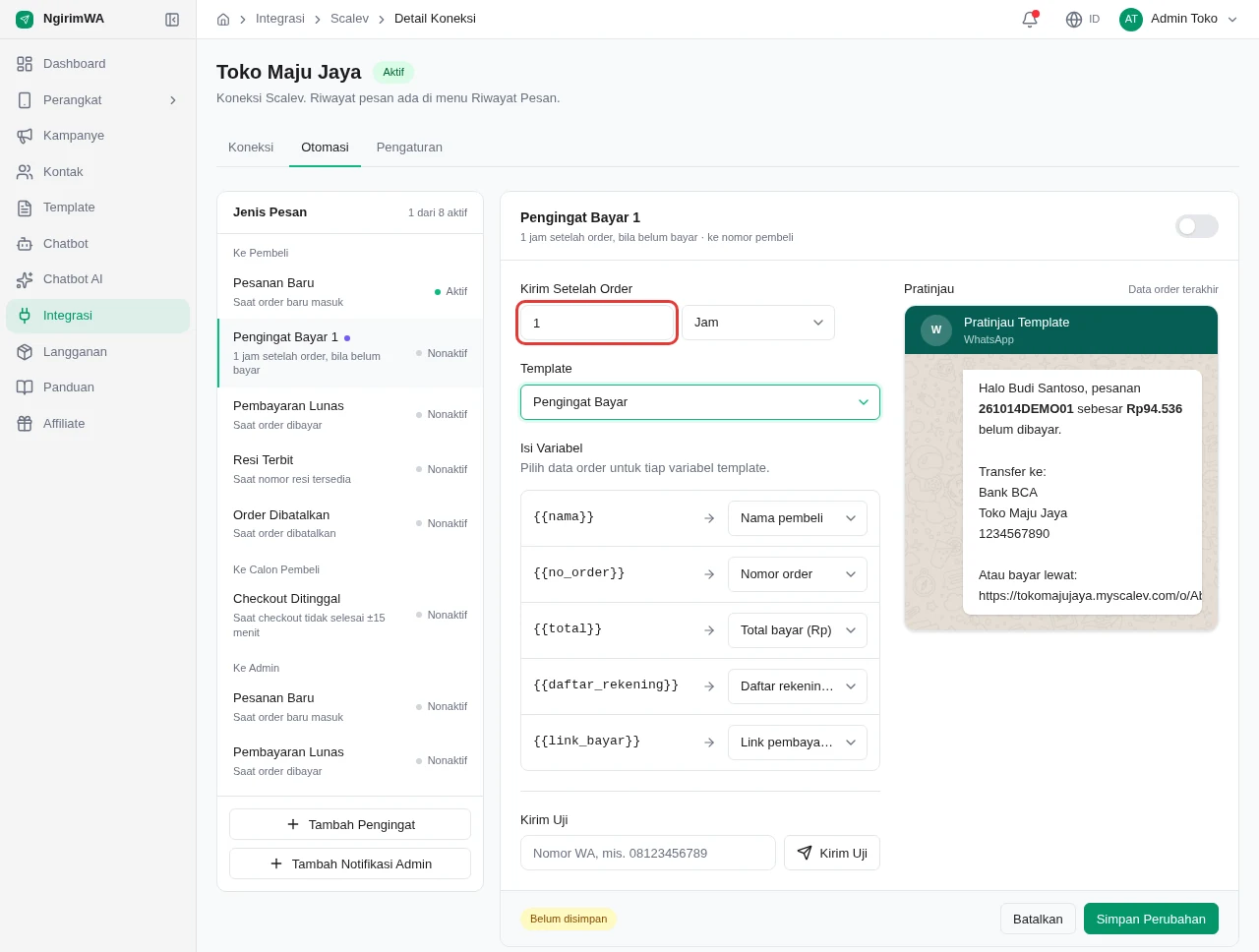
Task: Open Template document icon
Action: 25,208
